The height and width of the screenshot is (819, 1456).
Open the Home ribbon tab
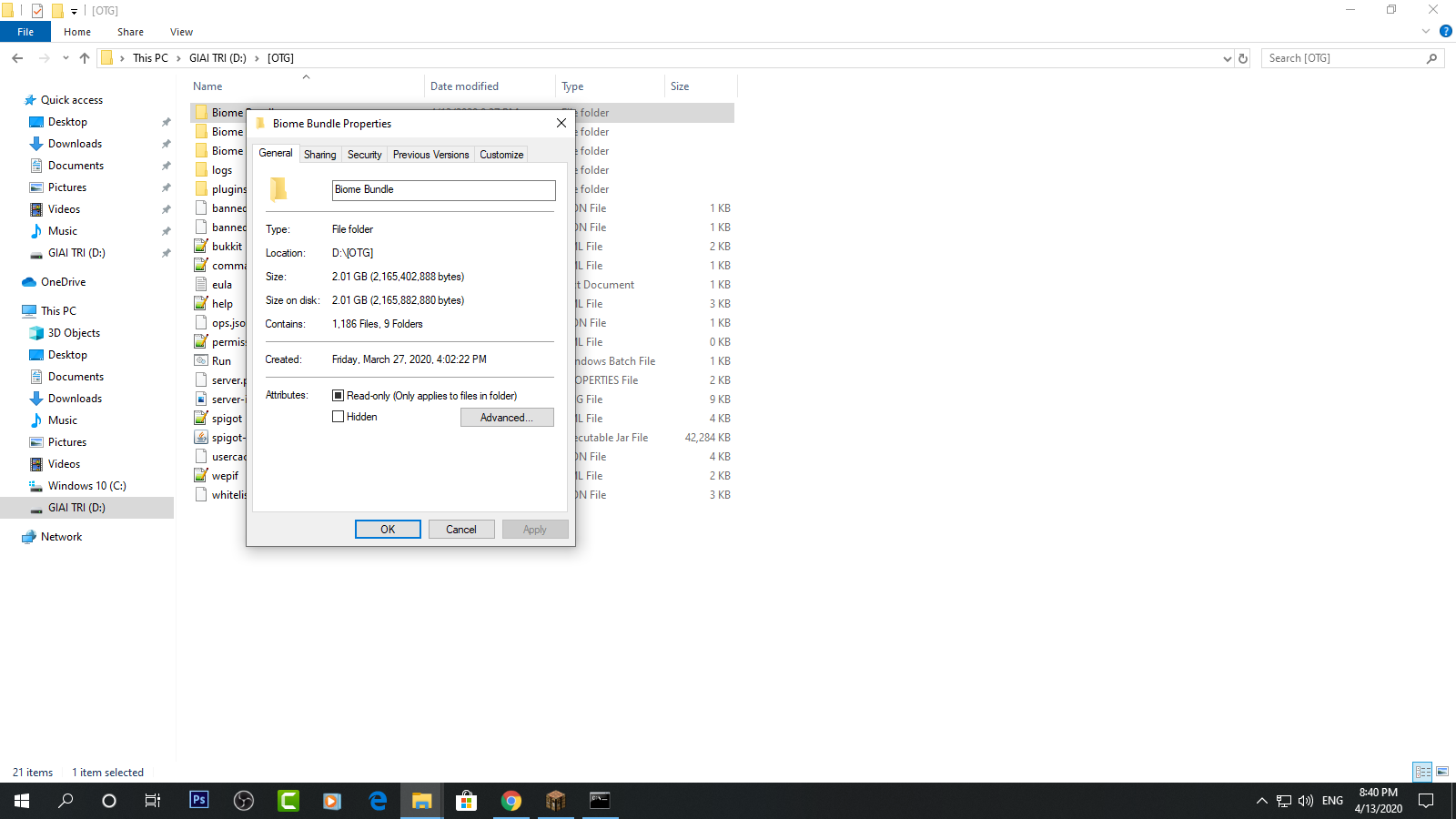pos(77,32)
